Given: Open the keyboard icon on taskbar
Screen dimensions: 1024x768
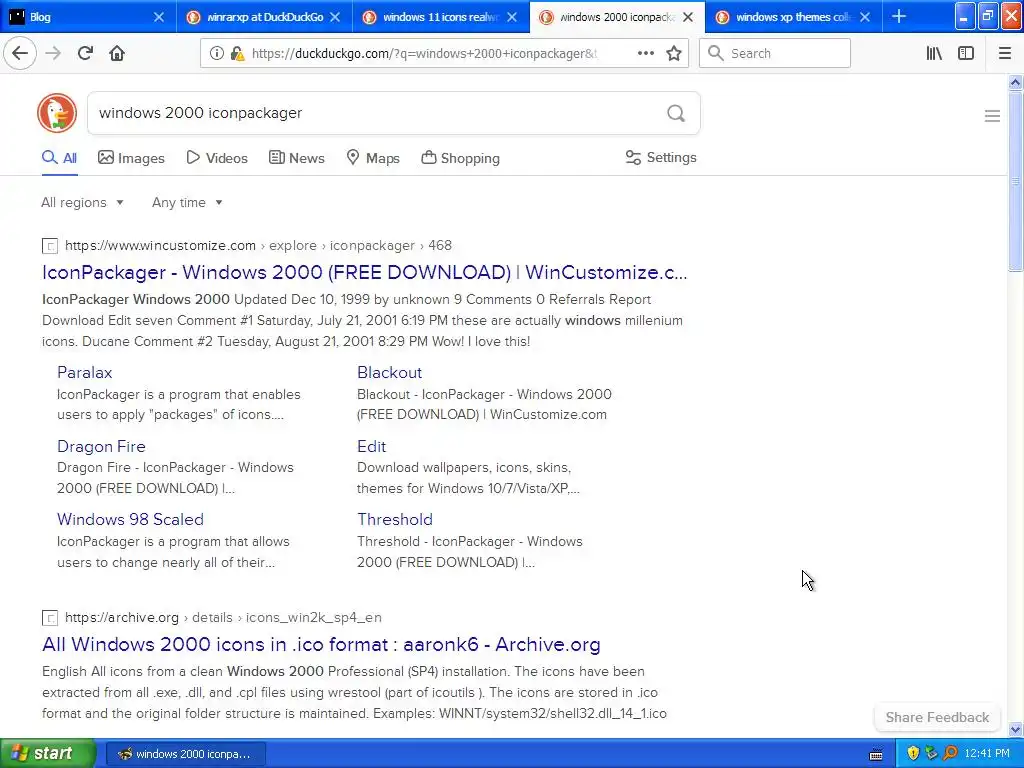Looking at the screenshot, I should click(x=876, y=755).
